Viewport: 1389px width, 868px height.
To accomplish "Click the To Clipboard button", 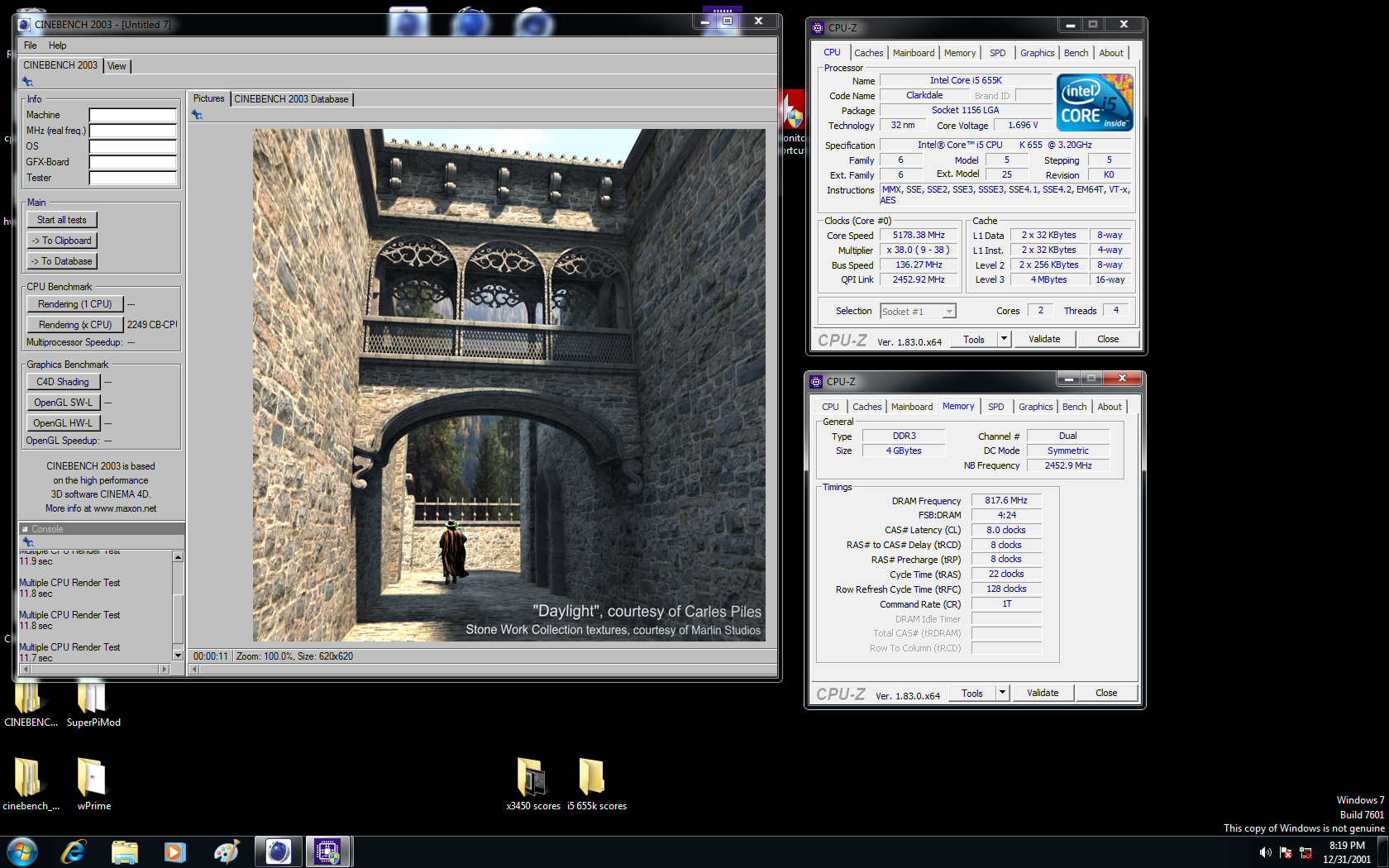I will point(62,241).
